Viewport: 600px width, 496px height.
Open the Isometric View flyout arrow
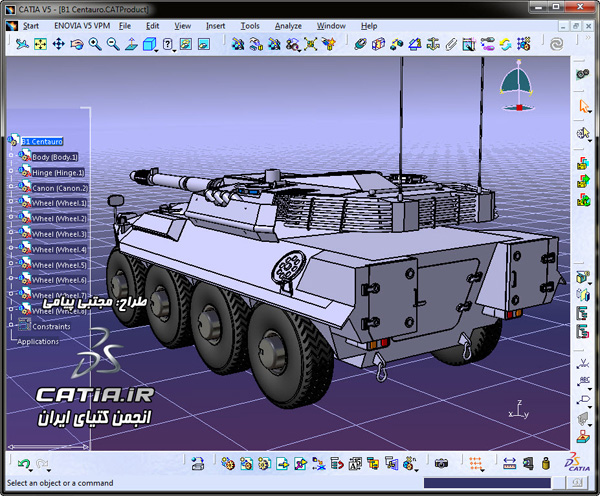(x=157, y=51)
